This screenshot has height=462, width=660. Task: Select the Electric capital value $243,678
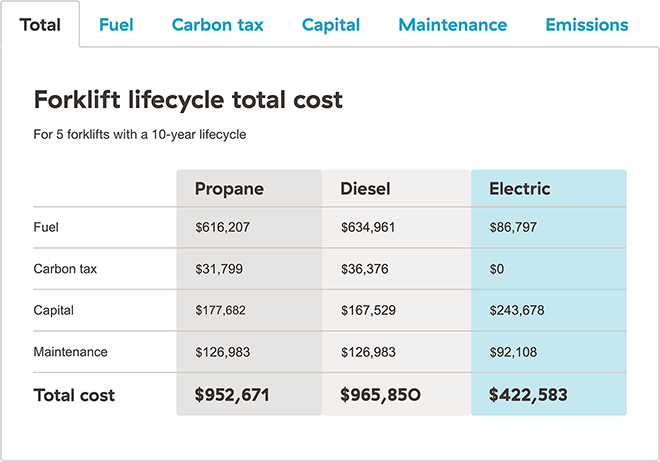pos(517,311)
